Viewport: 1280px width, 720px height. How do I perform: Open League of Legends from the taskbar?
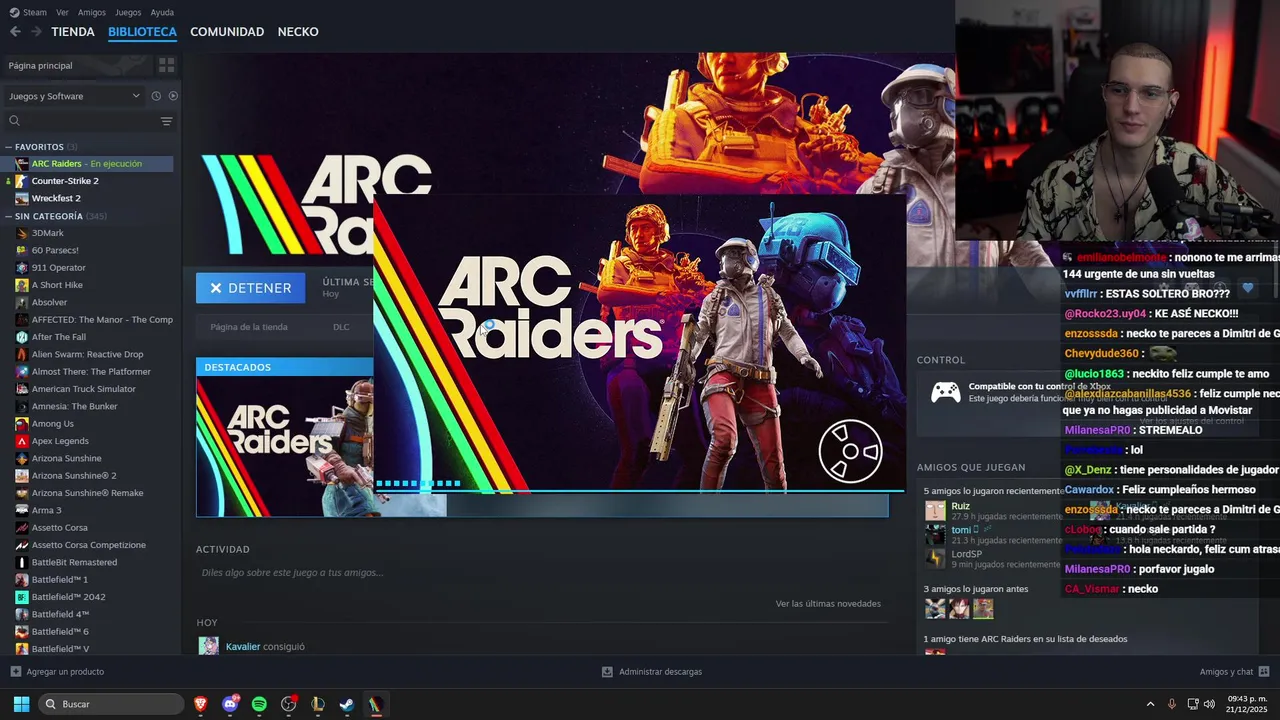318,704
